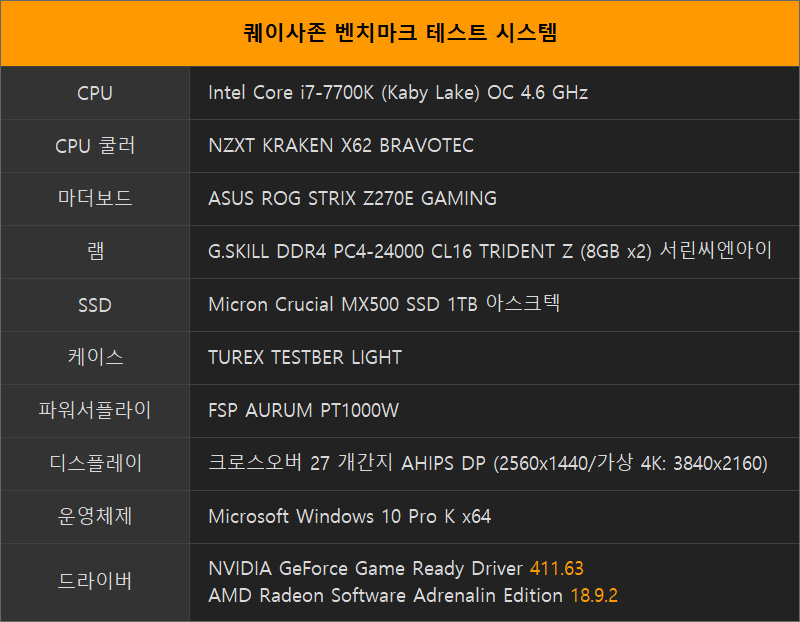Click the '디스플레이' row label
This screenshot has width=800, height=622.
pos(95,463)
